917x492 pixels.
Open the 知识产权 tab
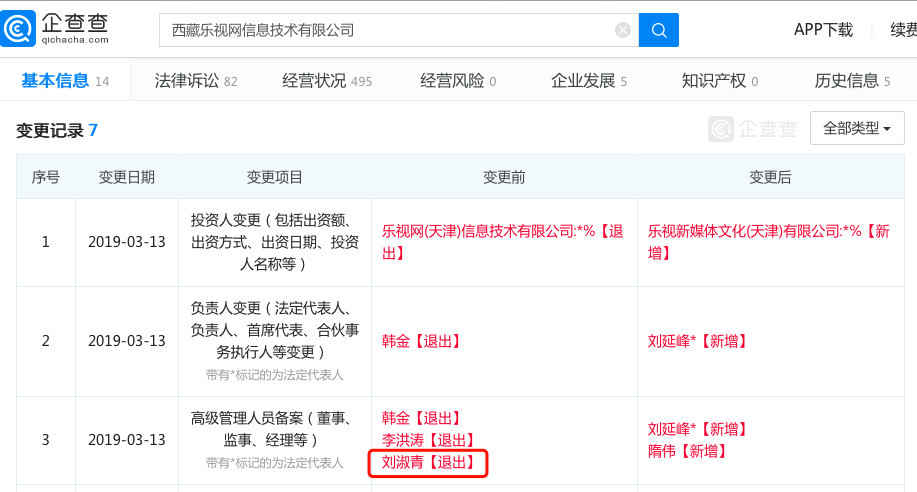click(720, 81)
